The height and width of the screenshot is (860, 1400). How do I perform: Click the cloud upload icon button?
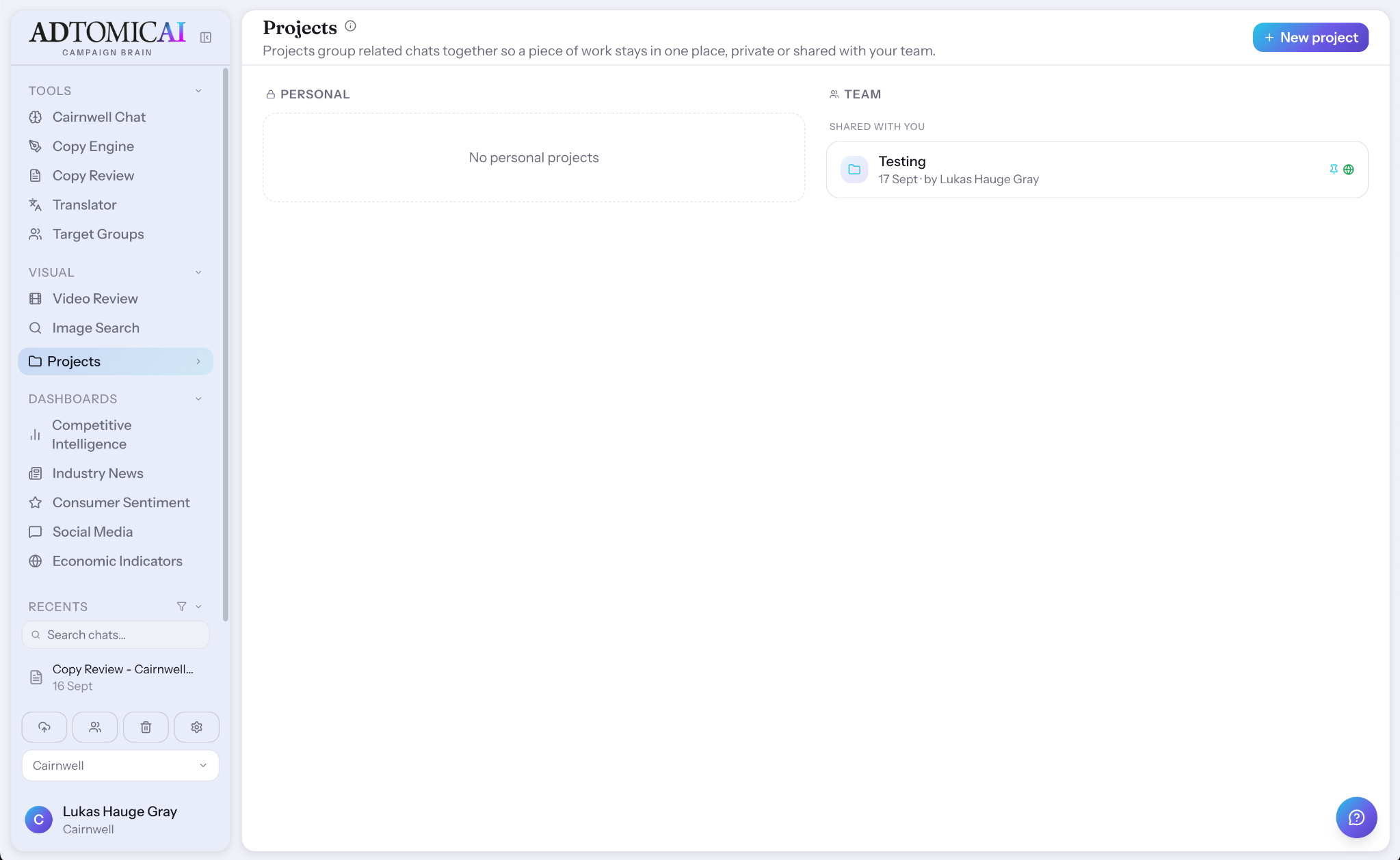coord(44,727)
